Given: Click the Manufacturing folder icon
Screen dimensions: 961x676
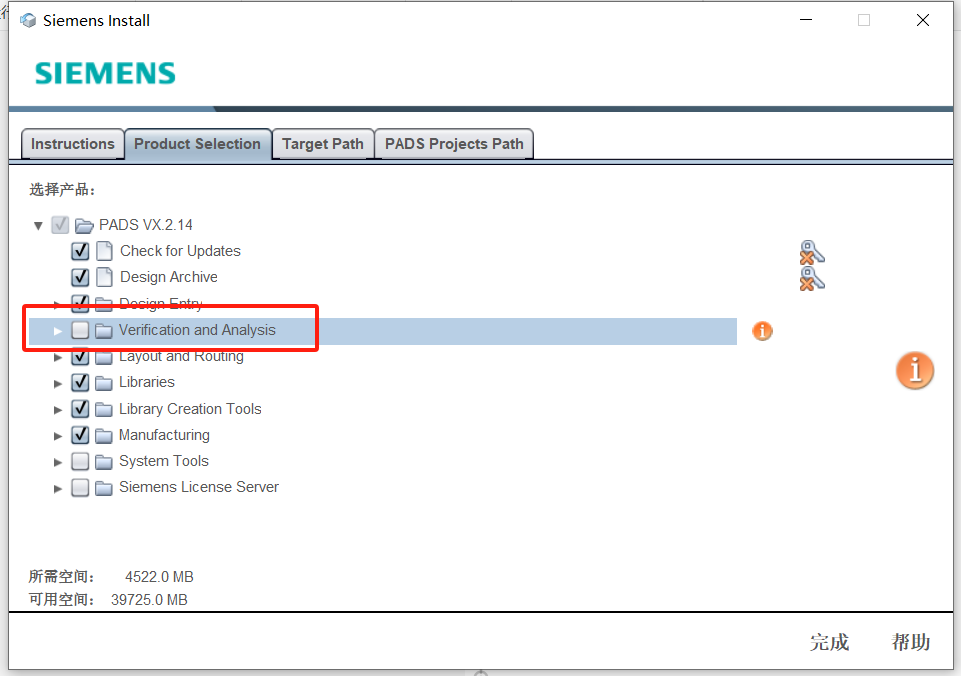Looking at the screenshot, I should (104, 436).
